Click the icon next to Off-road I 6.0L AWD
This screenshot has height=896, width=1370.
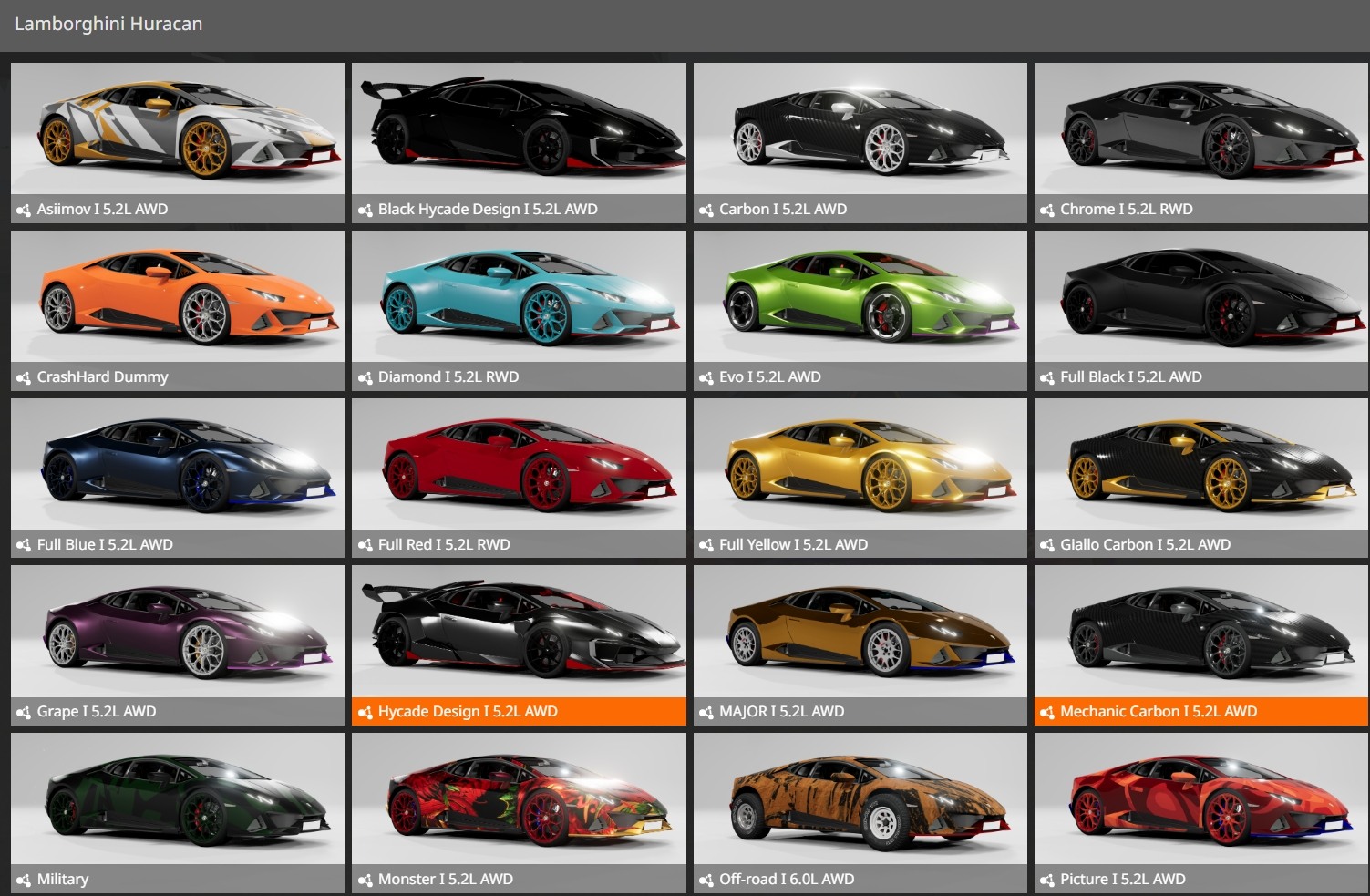pos(706,881)
